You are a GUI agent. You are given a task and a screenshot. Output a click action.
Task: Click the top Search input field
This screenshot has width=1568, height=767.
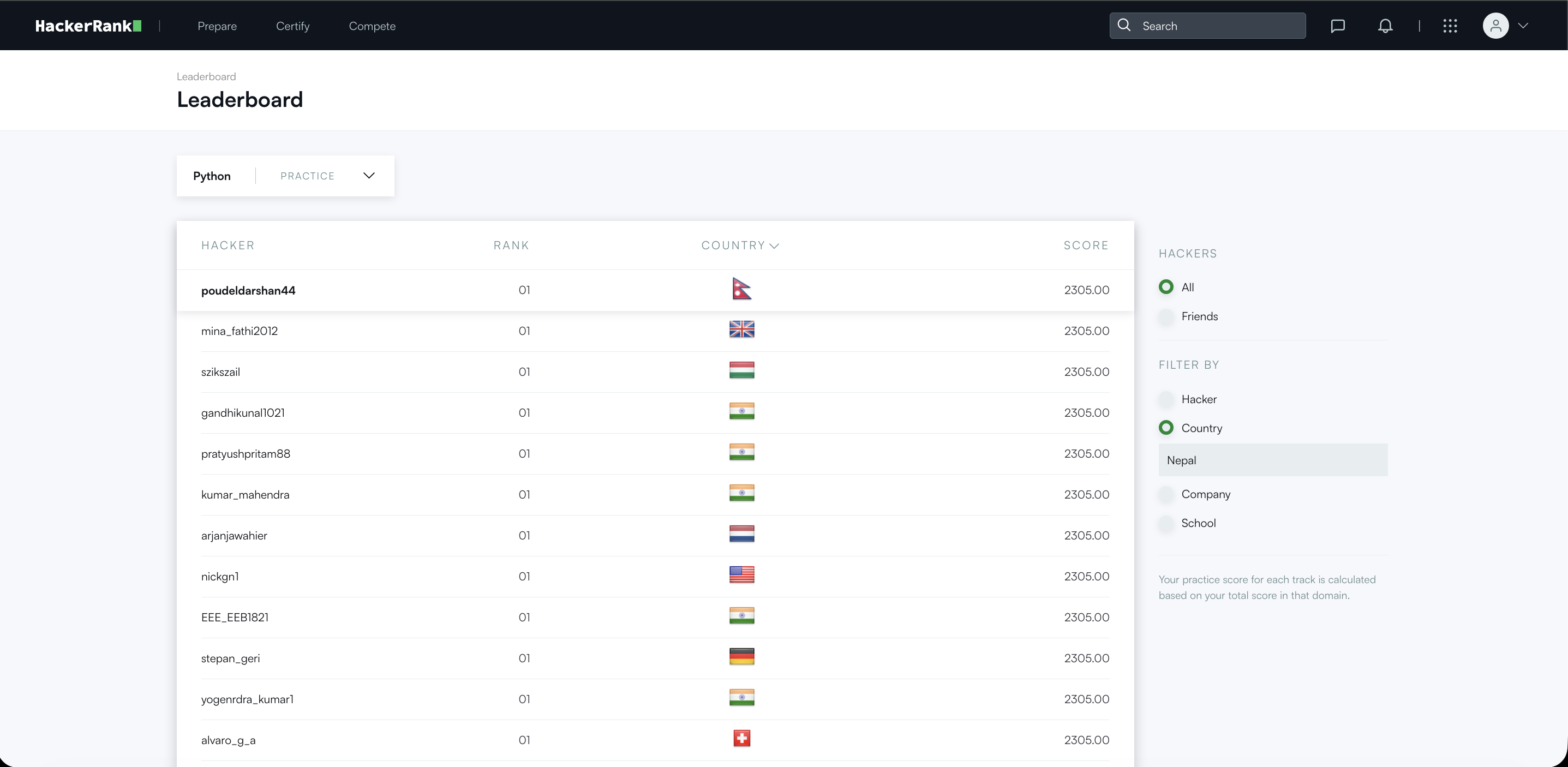pos(1207,26)
